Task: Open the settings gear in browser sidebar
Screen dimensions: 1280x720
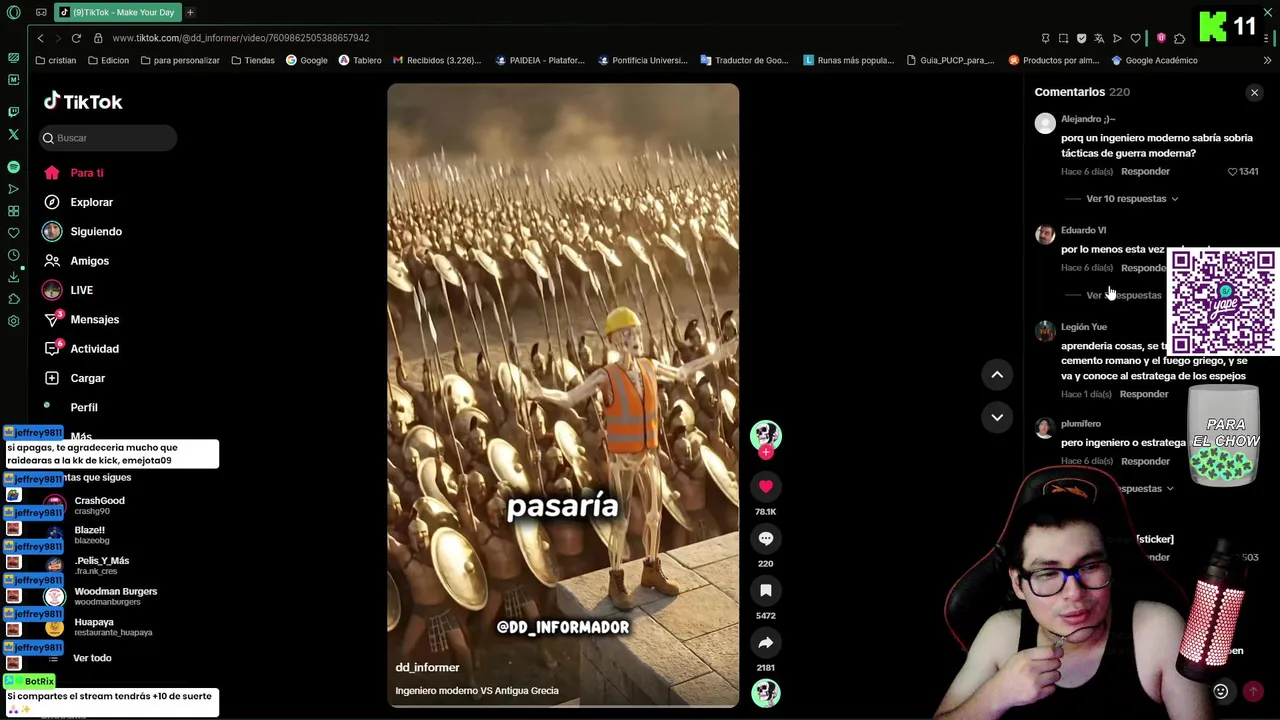Action: pos(13,321)
